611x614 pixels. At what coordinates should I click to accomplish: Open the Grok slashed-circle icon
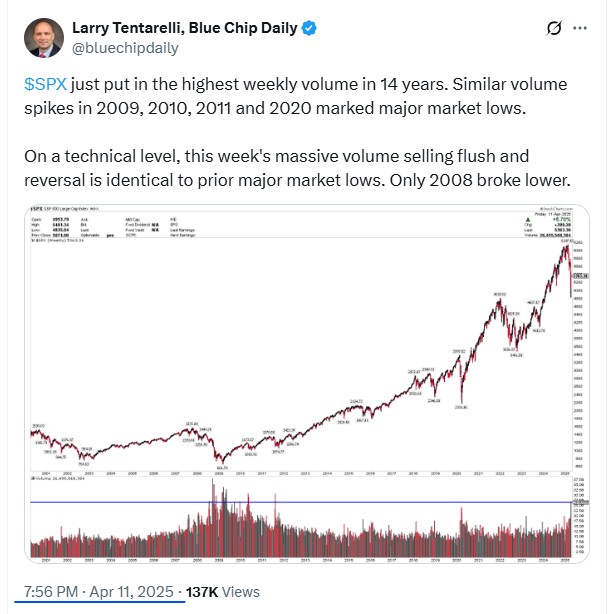(x=554, y=28)
